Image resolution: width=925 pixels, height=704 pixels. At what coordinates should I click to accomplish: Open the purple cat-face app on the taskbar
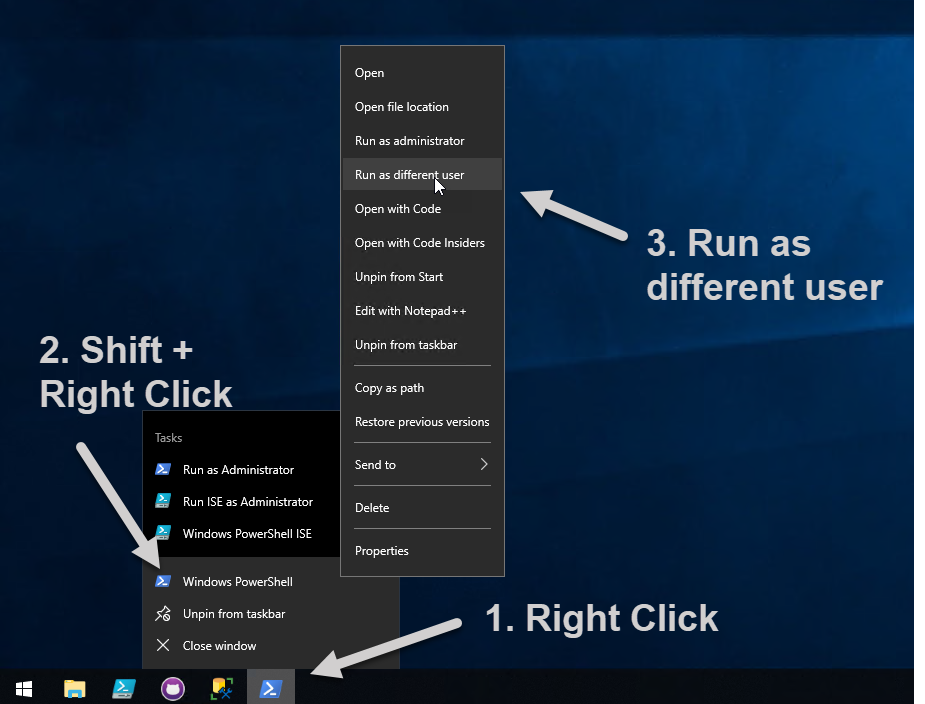tap(173, 688)
